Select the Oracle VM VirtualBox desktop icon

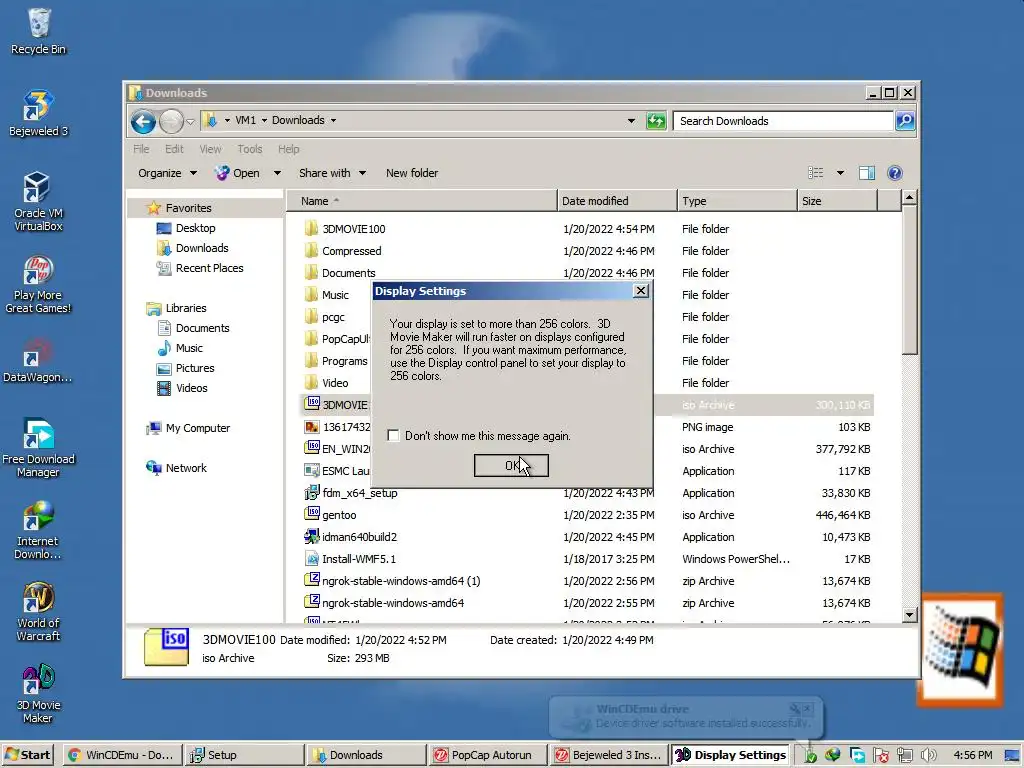39,201
